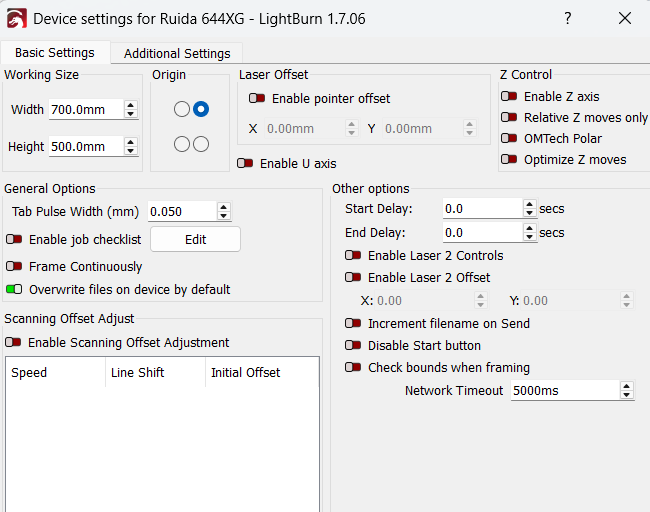Screen dimensions: 650x512
Task: Toggle Relative Z moves only switch
Action: click(x=509, y=117)
